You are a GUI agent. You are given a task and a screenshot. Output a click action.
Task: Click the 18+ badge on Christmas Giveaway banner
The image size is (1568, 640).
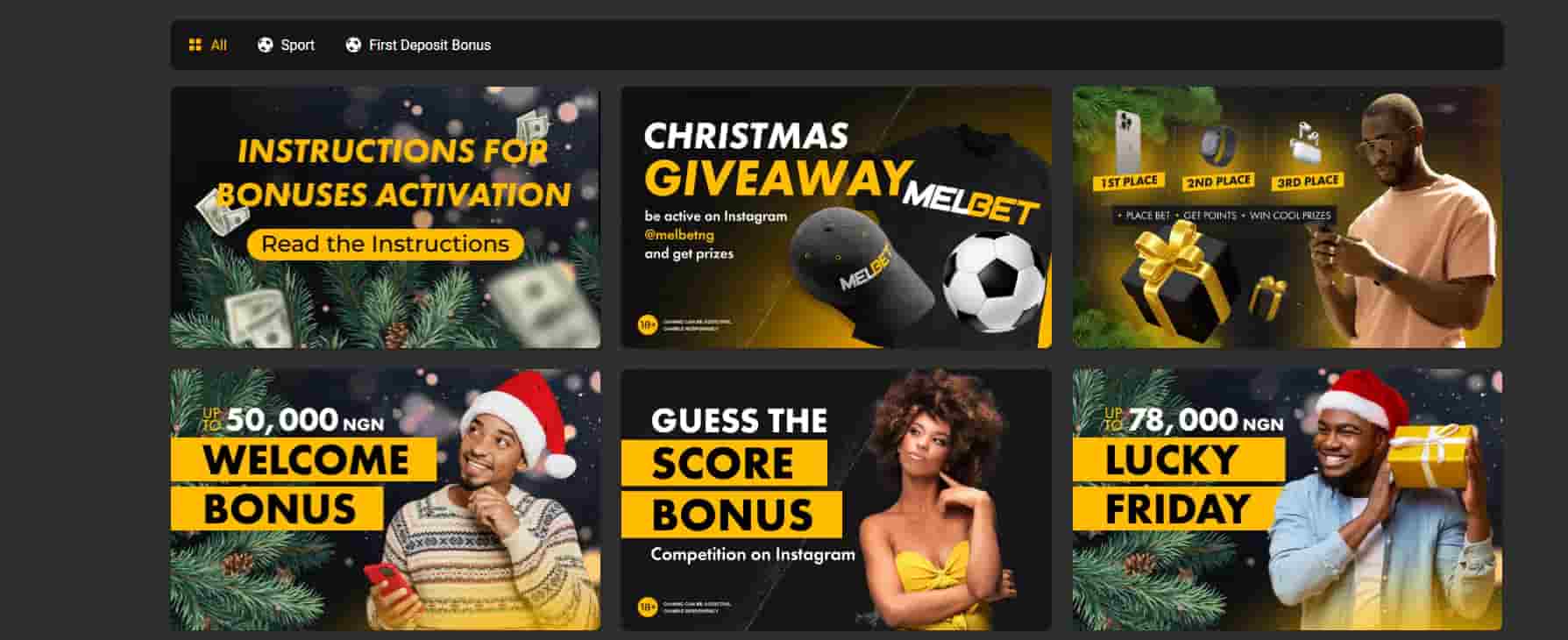click(648, 325)
